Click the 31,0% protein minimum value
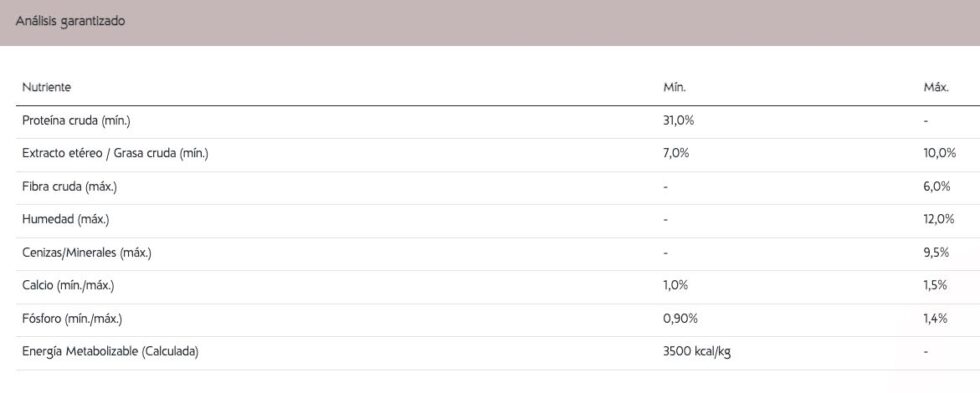The height and width of the screenshot is (393, 980). pyautogui.click(x=678, y=121)
